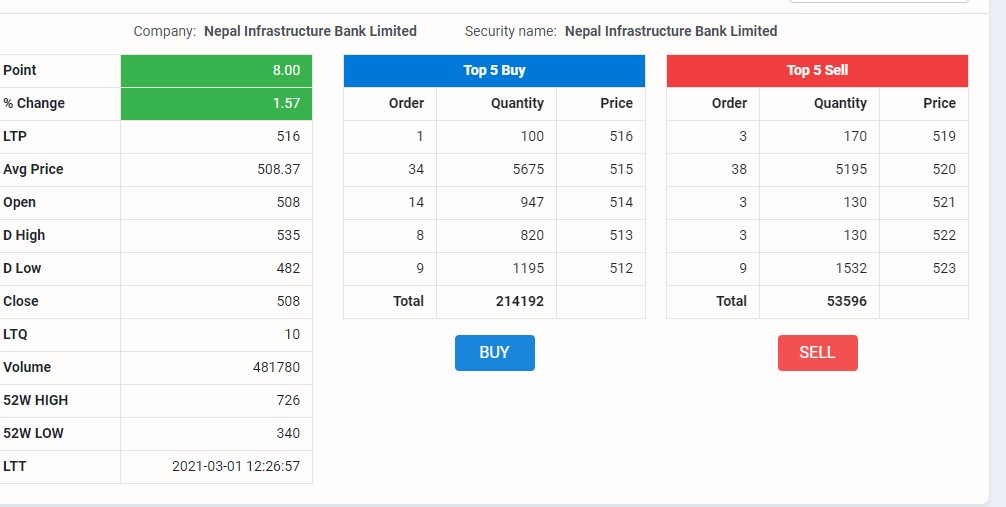Viewport: 1006px width, 507px height.
Task: Click the Avg Price row label
Action: click(x=33, y=169)
